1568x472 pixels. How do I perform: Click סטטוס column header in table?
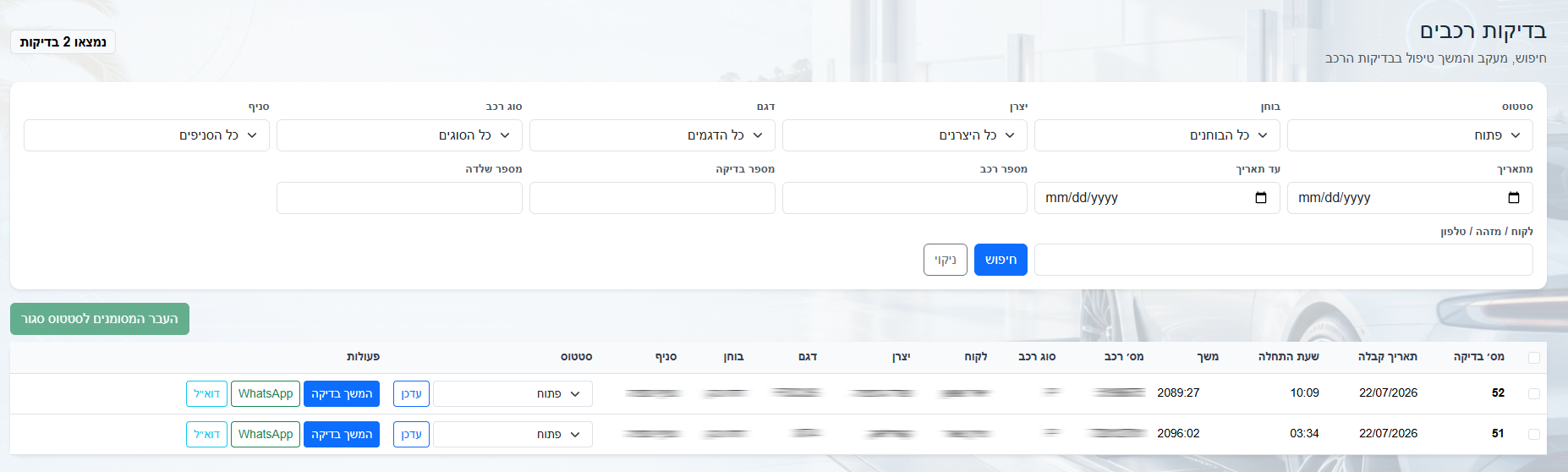click(577, 357)
